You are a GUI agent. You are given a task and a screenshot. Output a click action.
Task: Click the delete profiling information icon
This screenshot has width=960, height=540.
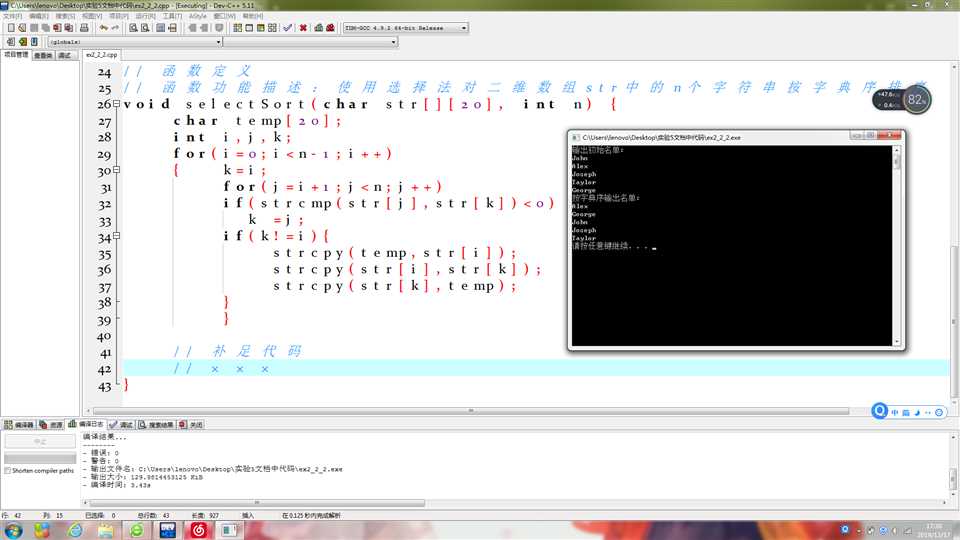pyautogui.click(x=331, y=28)
